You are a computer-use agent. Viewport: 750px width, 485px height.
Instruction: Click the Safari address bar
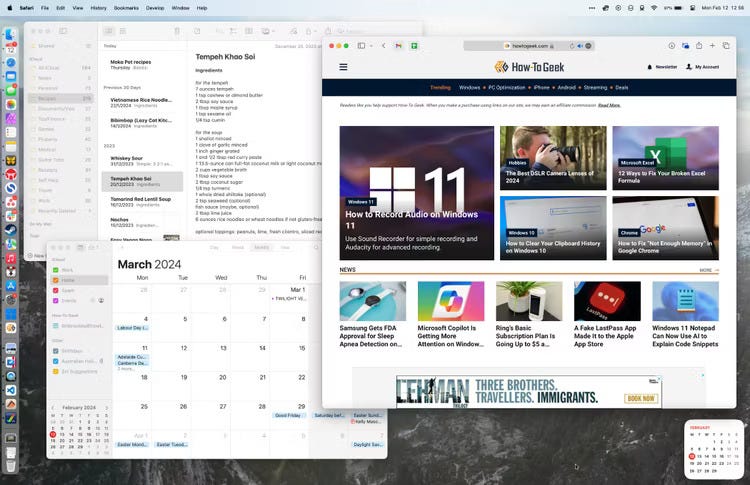[x=529, y=46]
